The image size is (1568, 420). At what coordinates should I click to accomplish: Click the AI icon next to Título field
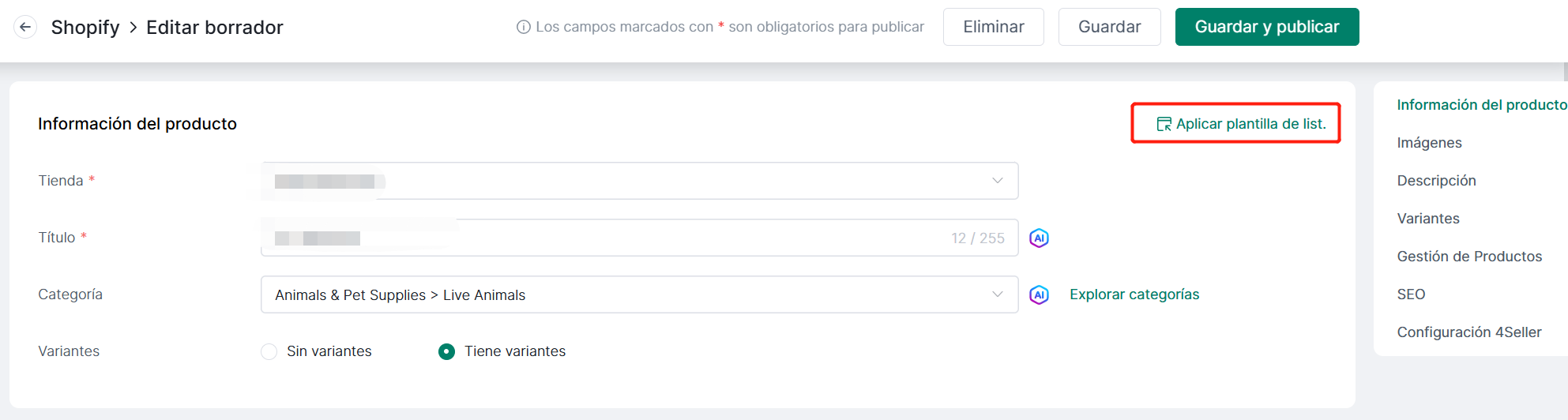click(1039, 238)
